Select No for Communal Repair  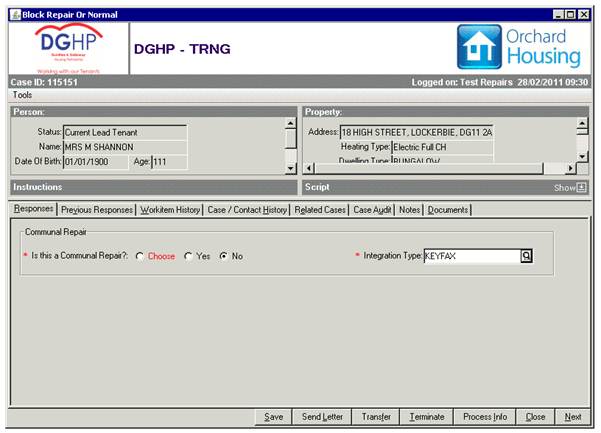[x=223, y=256]
